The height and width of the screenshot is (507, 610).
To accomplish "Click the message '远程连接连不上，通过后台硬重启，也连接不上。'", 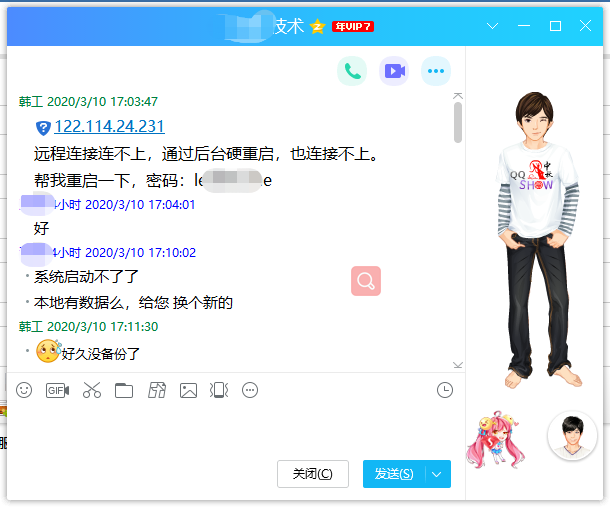I will pos(207,154).
